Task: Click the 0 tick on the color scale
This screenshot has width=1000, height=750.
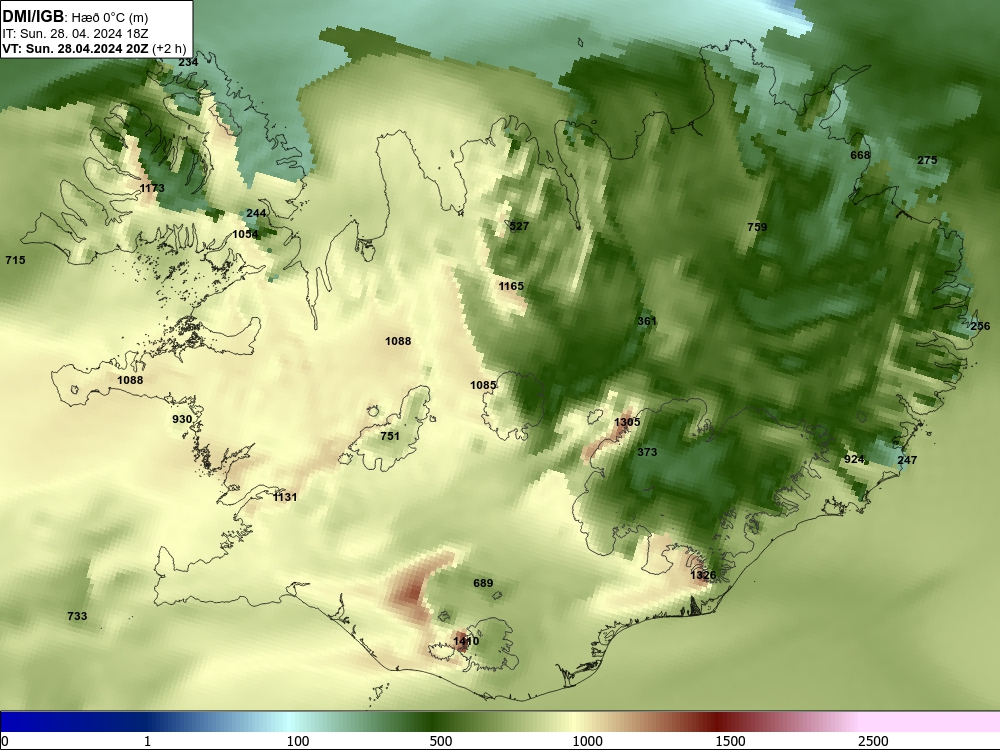Action: click(5, 741)
